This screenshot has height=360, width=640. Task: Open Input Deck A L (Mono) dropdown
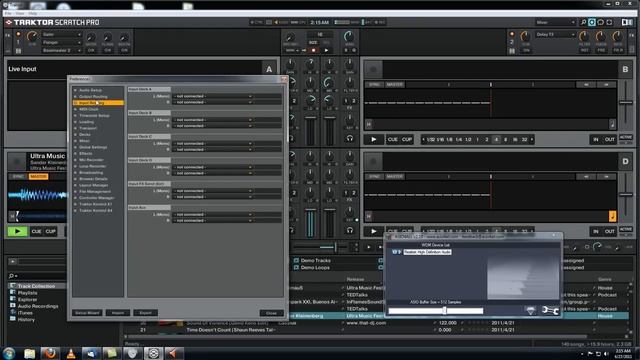click(x=227, y=96)
